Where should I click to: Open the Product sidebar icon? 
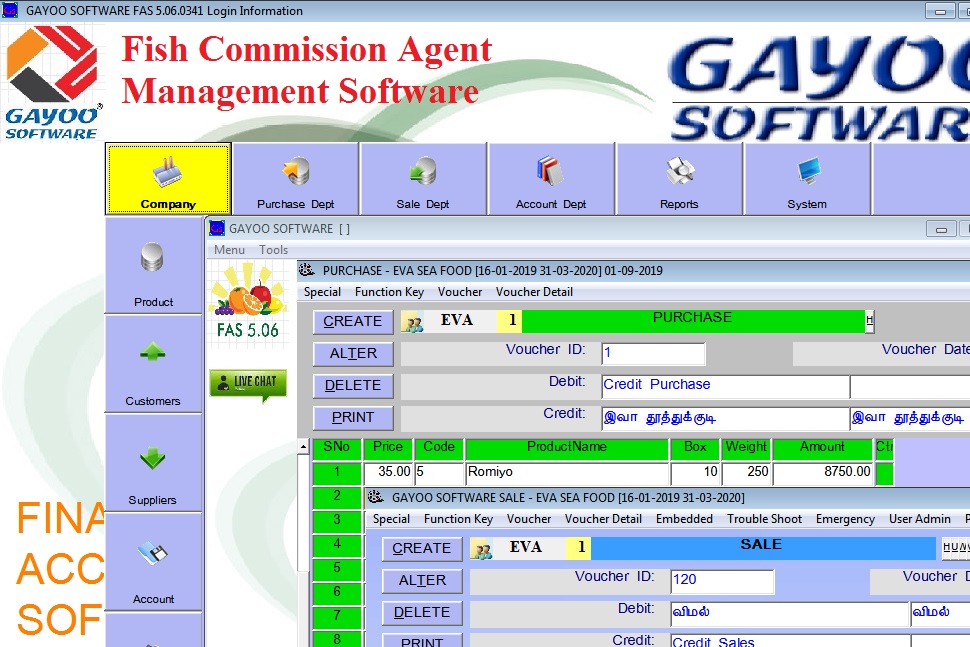pyautogui.click(x=153, y=257)
